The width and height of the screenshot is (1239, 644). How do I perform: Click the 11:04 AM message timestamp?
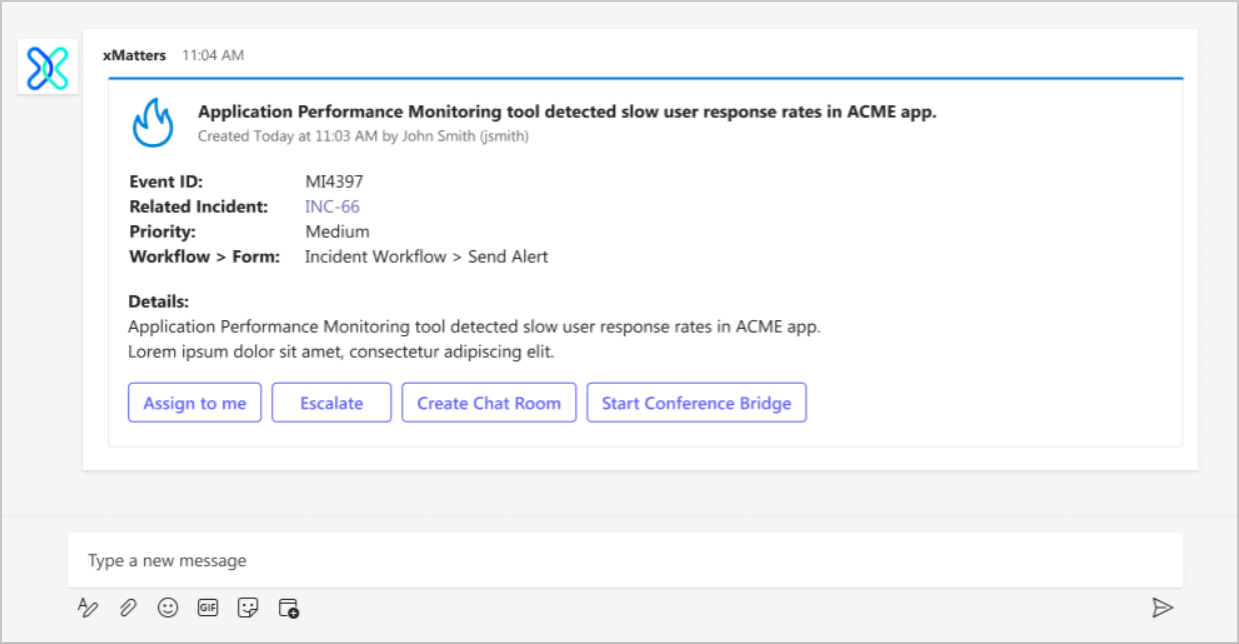click(212, 55)
